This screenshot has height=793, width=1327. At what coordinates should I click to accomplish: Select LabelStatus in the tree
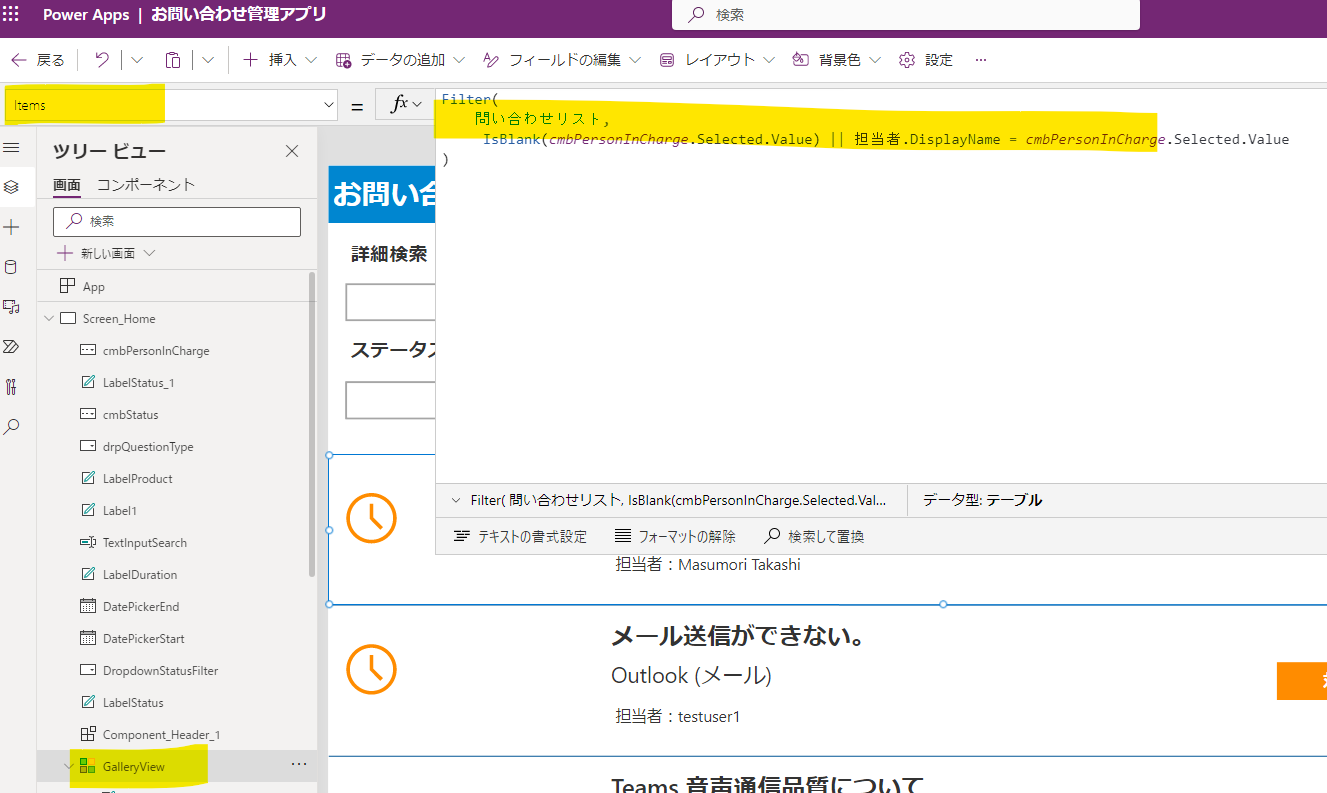(x=133, y=703)
